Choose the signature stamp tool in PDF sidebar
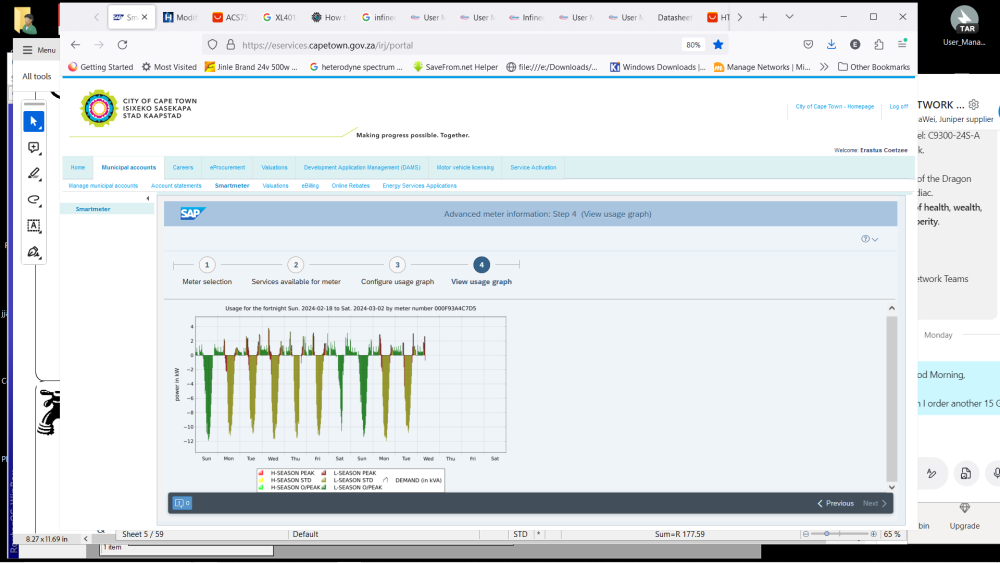Screen dimensions: 1000x563 click(x=34, y=252)
